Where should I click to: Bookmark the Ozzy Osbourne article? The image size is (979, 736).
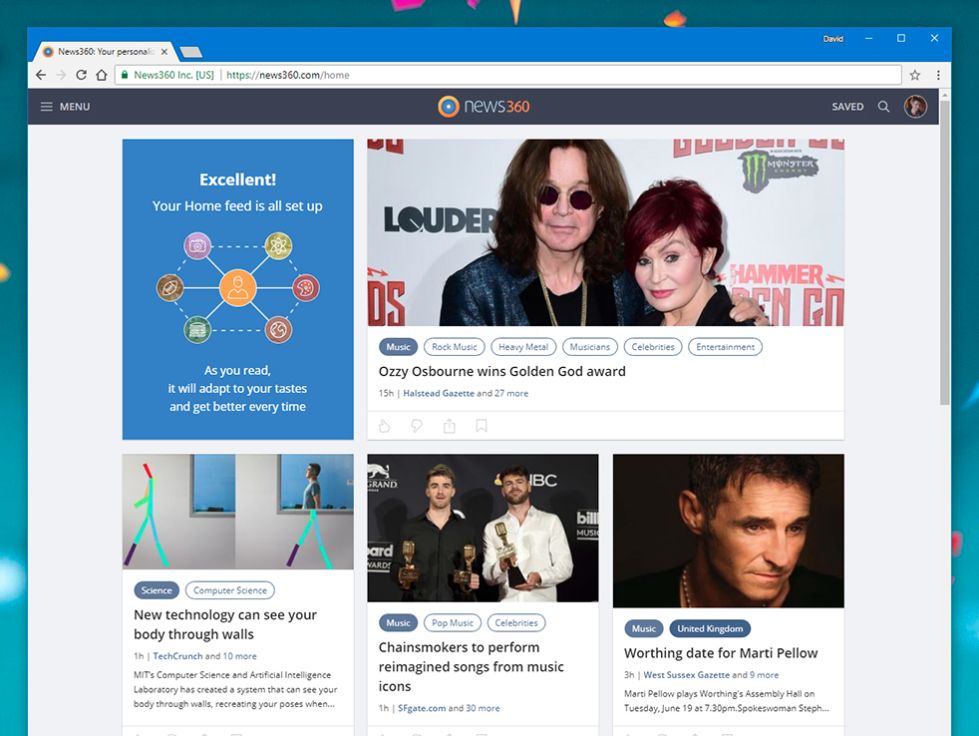[481, 426]
